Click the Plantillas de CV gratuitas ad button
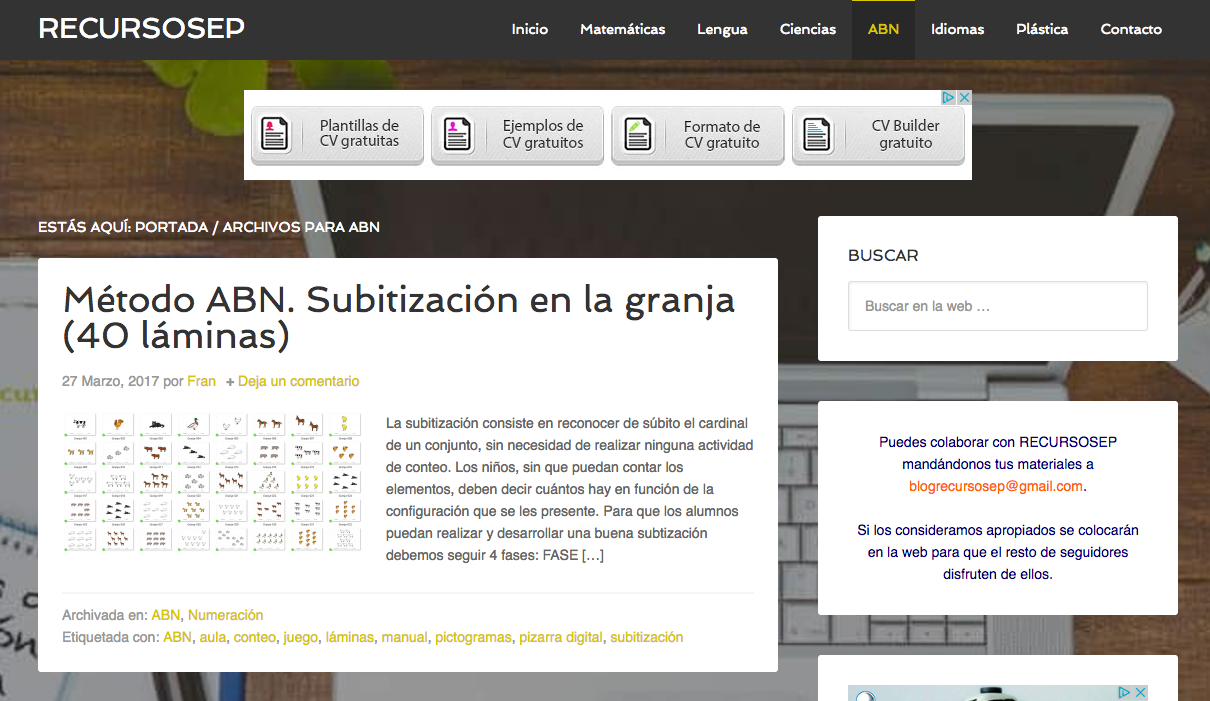The width and height of the screenshot is (1210, 701). click(337, 134)
